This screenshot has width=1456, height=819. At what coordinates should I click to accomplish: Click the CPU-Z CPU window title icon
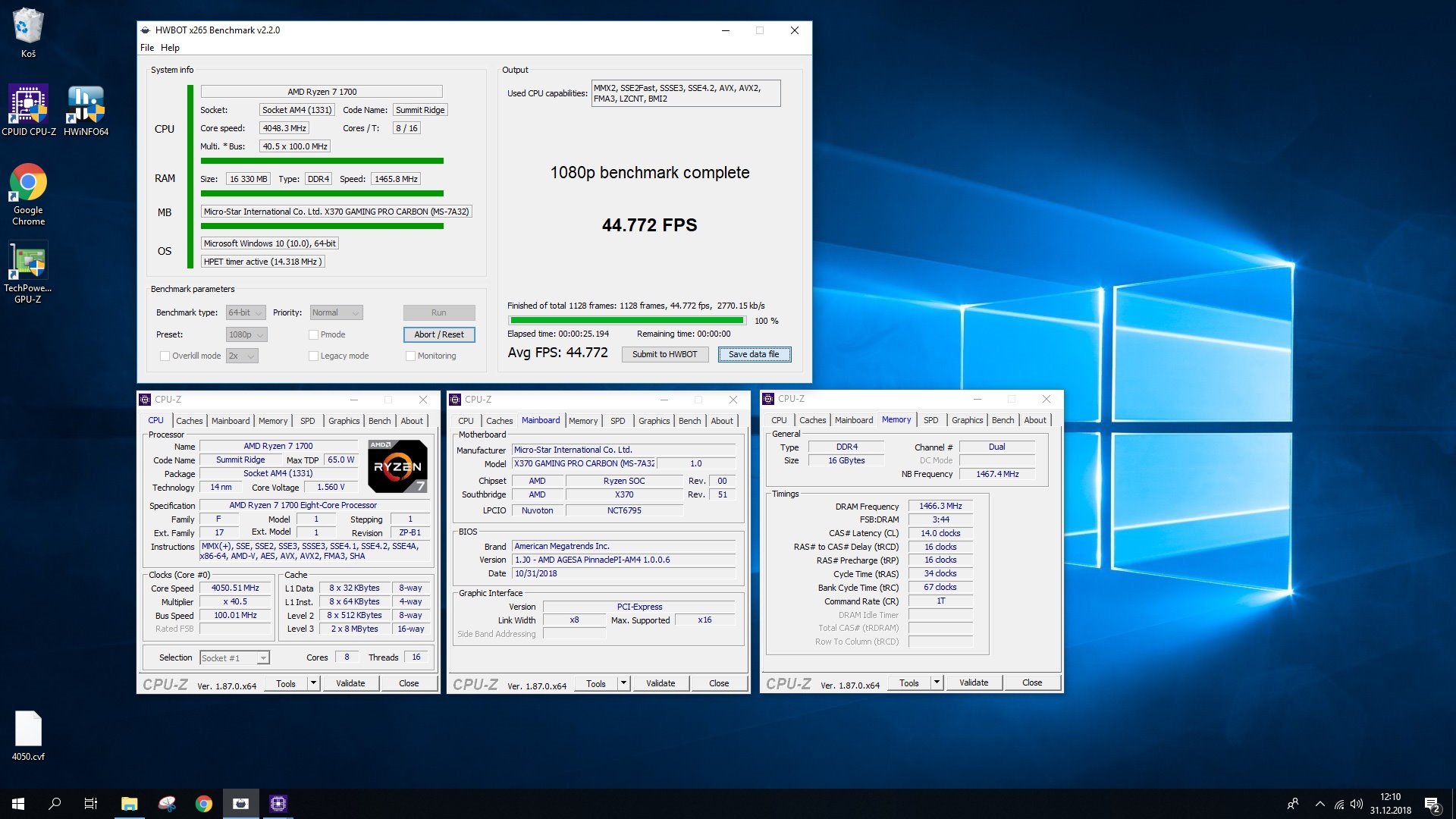146,400
